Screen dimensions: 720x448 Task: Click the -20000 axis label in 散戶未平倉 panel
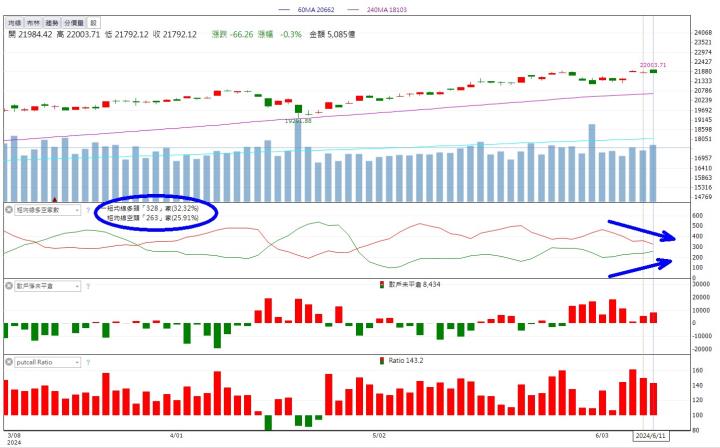tap(702, 349)
